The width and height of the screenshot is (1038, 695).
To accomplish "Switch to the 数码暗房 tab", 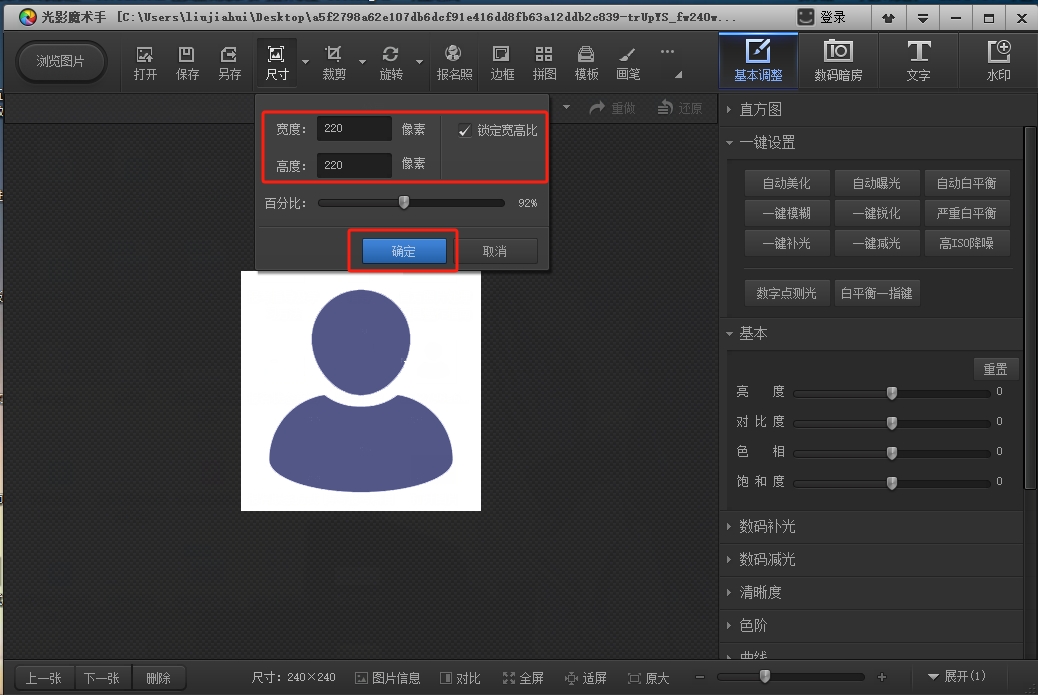I will 838,62.
